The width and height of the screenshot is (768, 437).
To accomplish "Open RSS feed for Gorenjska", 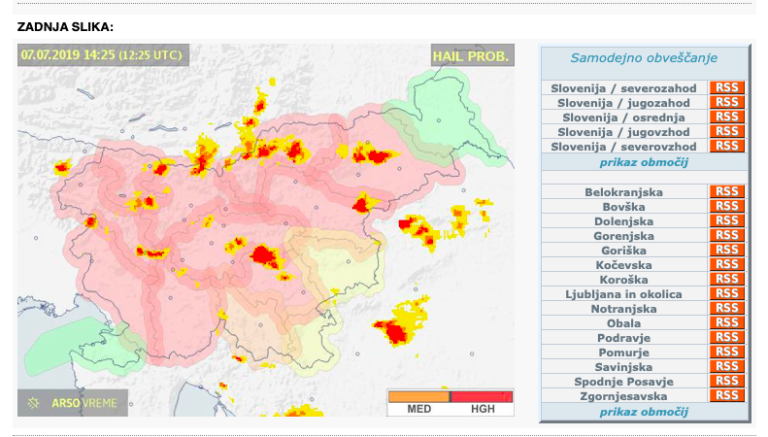I will point(727,235).
